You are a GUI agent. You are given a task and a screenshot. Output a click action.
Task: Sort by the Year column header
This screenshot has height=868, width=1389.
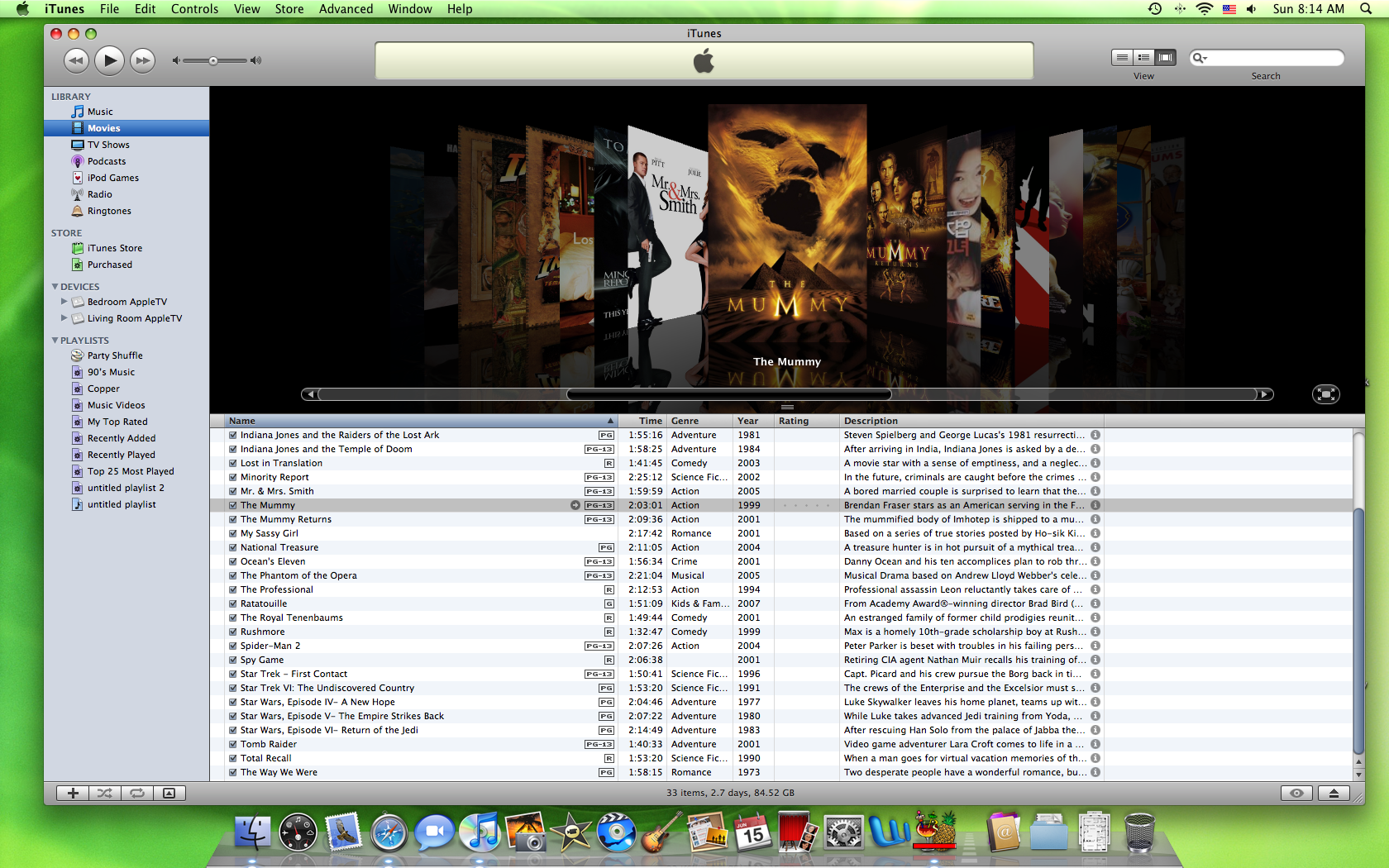(753, 421)
